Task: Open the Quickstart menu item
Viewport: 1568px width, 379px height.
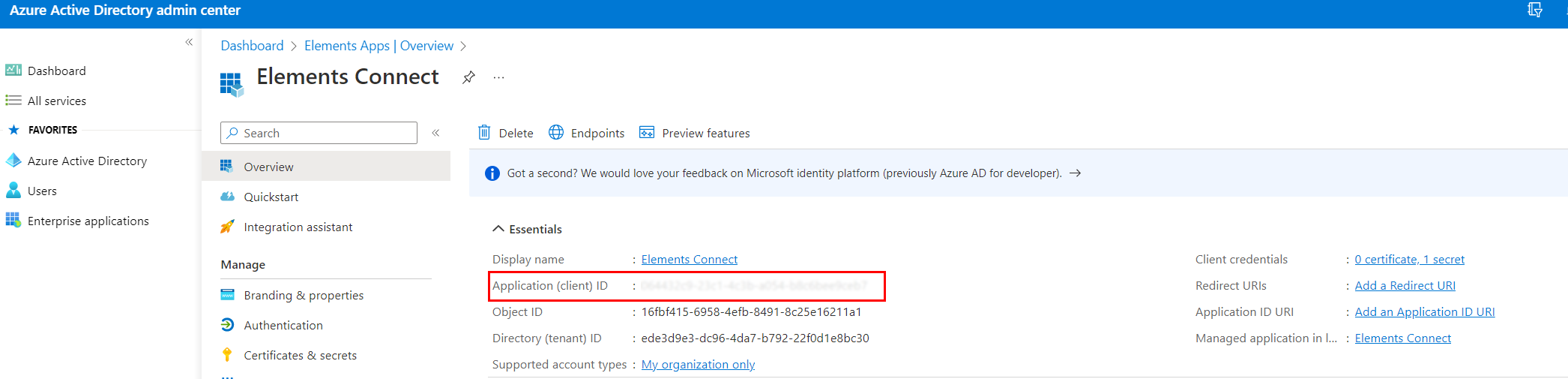Action: click(x=271, y=197)
